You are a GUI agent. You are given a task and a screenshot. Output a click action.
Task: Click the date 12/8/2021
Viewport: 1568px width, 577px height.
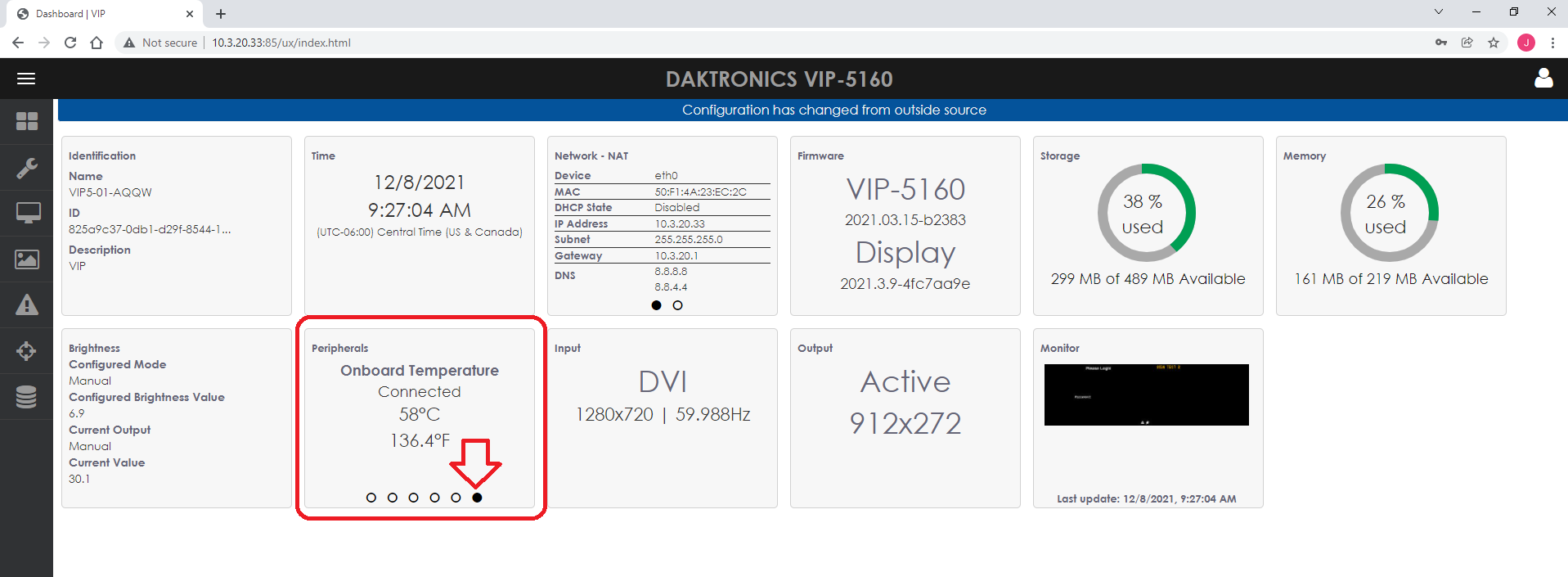pyautogui.click(x=420, y=183)
